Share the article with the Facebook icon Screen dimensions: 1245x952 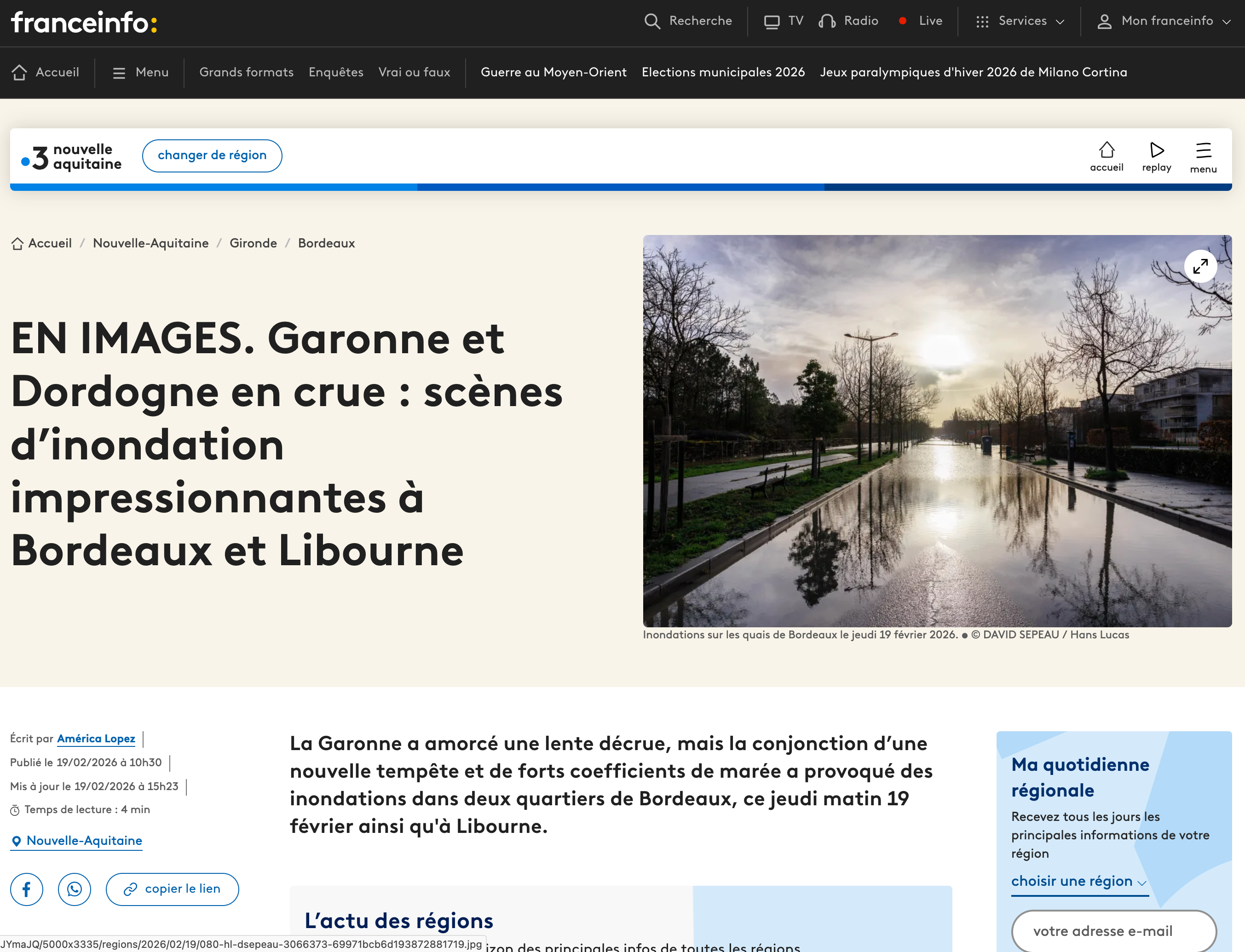coord(27,889)
